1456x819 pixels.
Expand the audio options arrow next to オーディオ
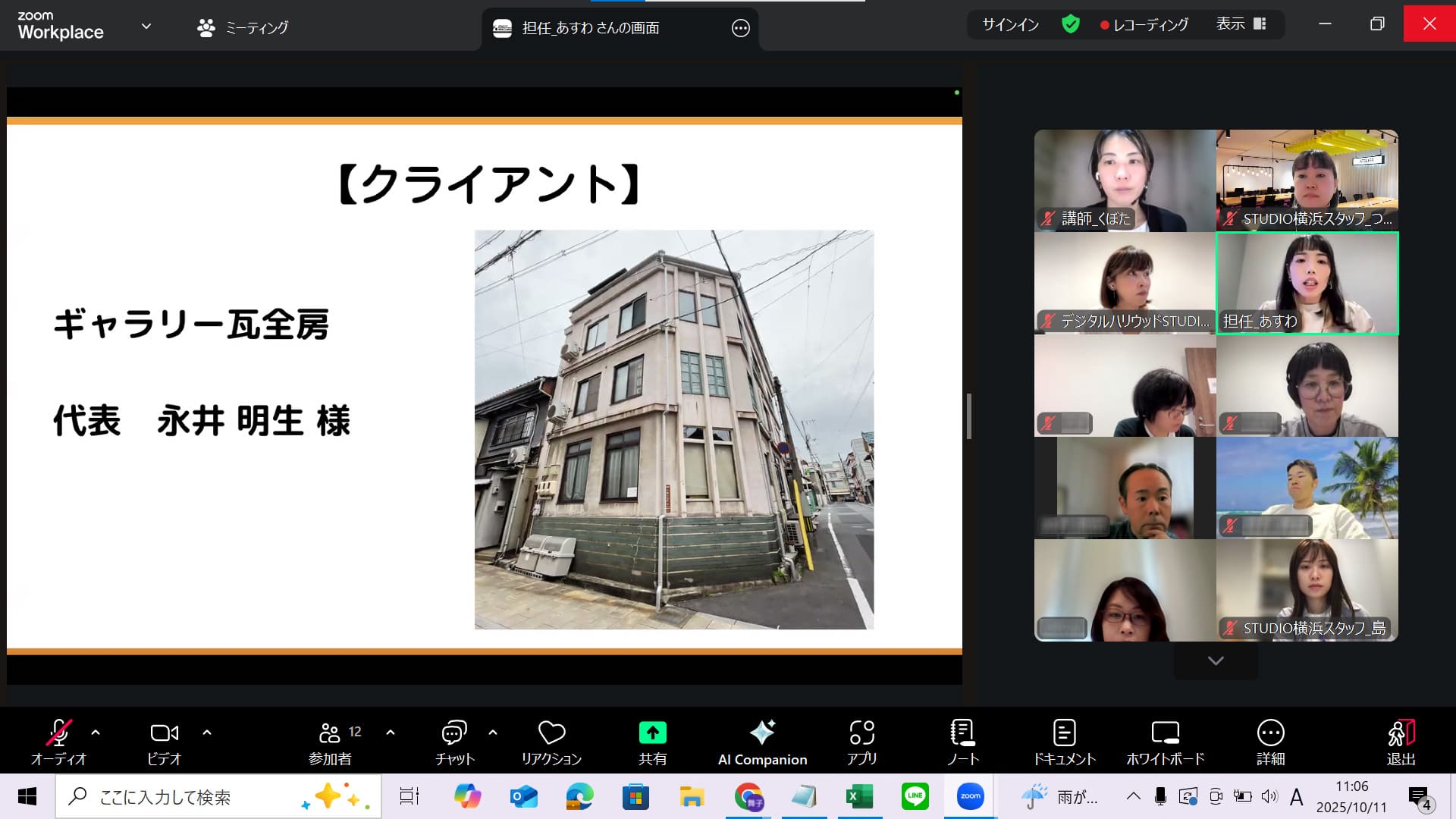[96, 733]
